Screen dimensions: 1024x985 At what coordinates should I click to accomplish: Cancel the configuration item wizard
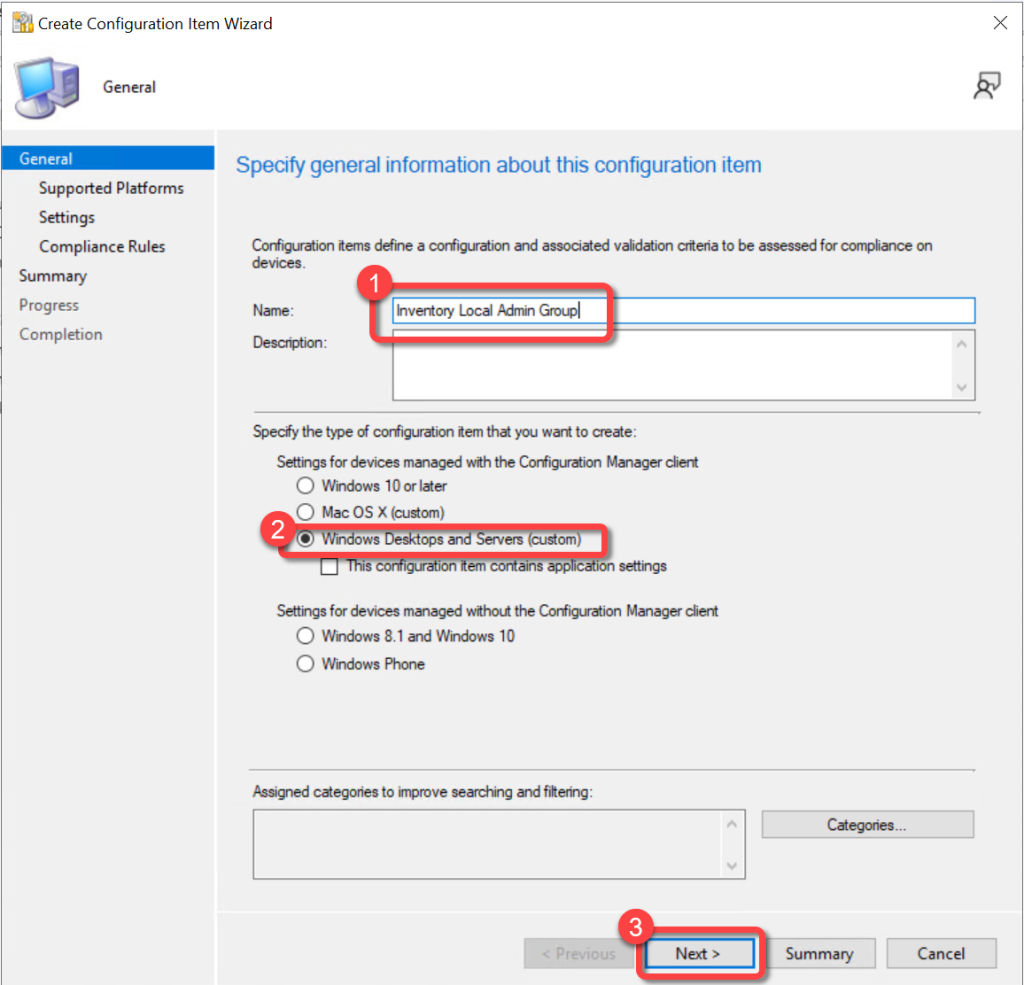click(x=941, y=953)
